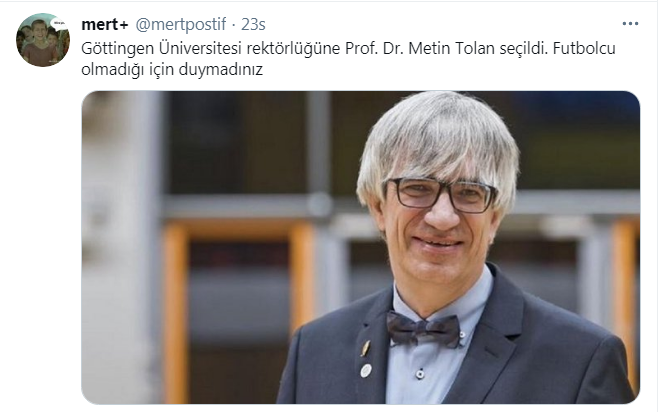659x412 pixels.
Task: Click the round white lapel pin
Action: tap(366, 370)
